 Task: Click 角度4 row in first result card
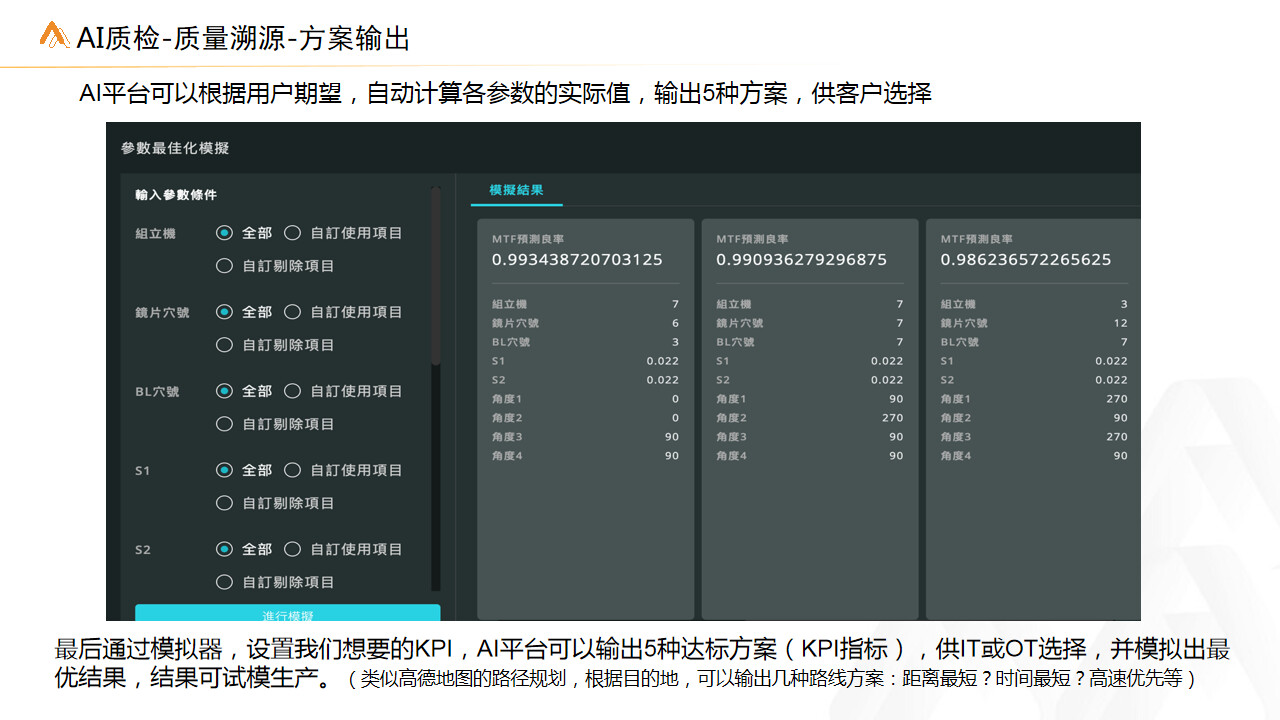pyautogui.click(x=585, y=456)
